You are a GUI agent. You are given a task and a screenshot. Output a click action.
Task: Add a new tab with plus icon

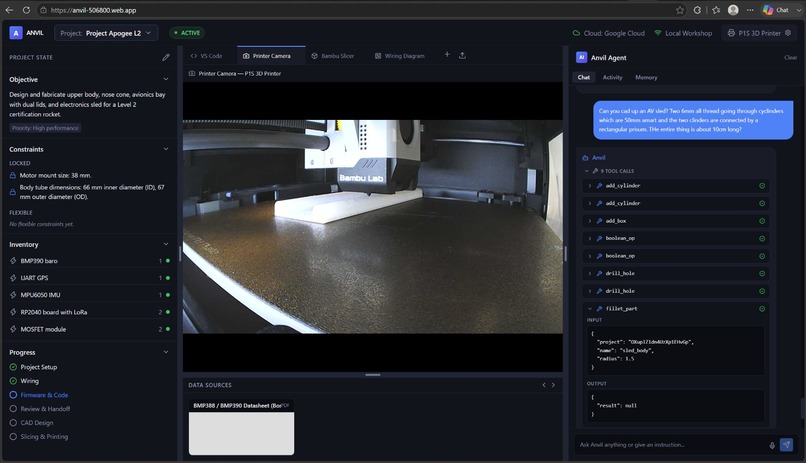[447, 54]
